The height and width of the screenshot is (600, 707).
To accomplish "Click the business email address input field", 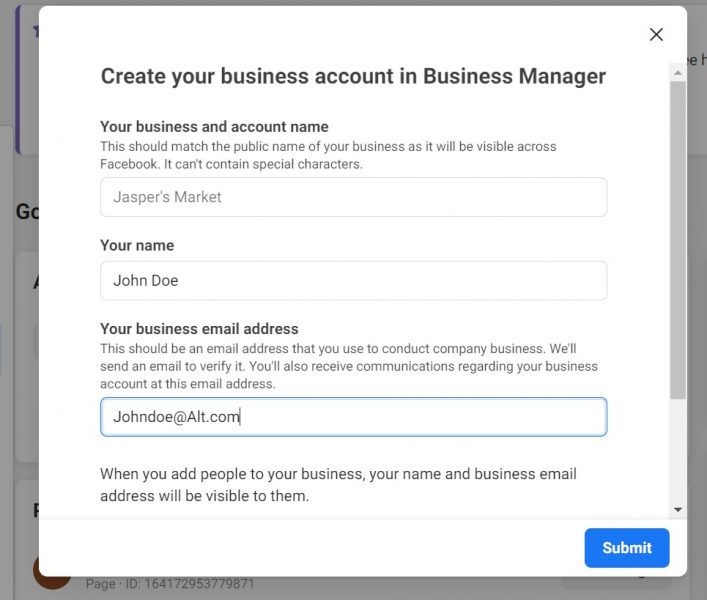I will (353, 417).
